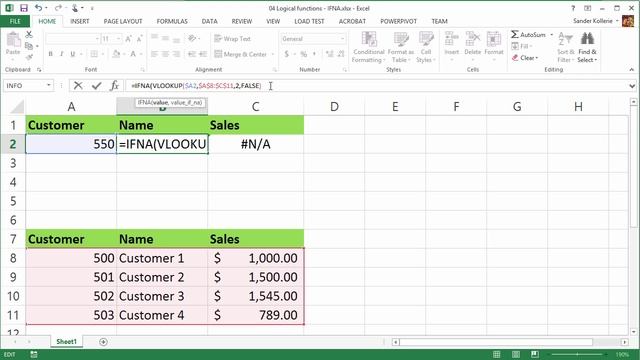Screen dimensions: 640x360
Task: Open the FILE tab
Action: point(15,21)
